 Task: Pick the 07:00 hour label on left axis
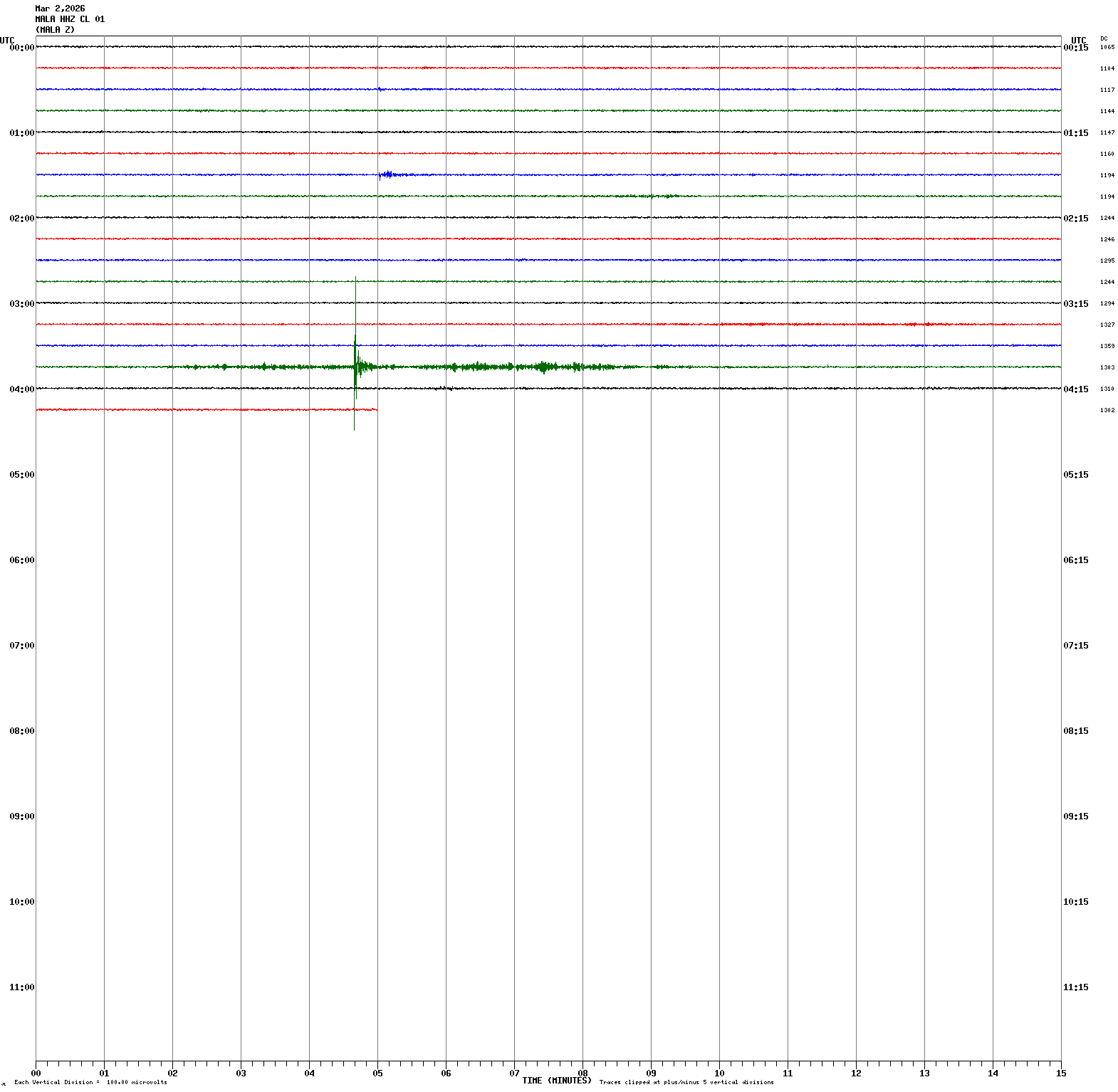point(21,646)
